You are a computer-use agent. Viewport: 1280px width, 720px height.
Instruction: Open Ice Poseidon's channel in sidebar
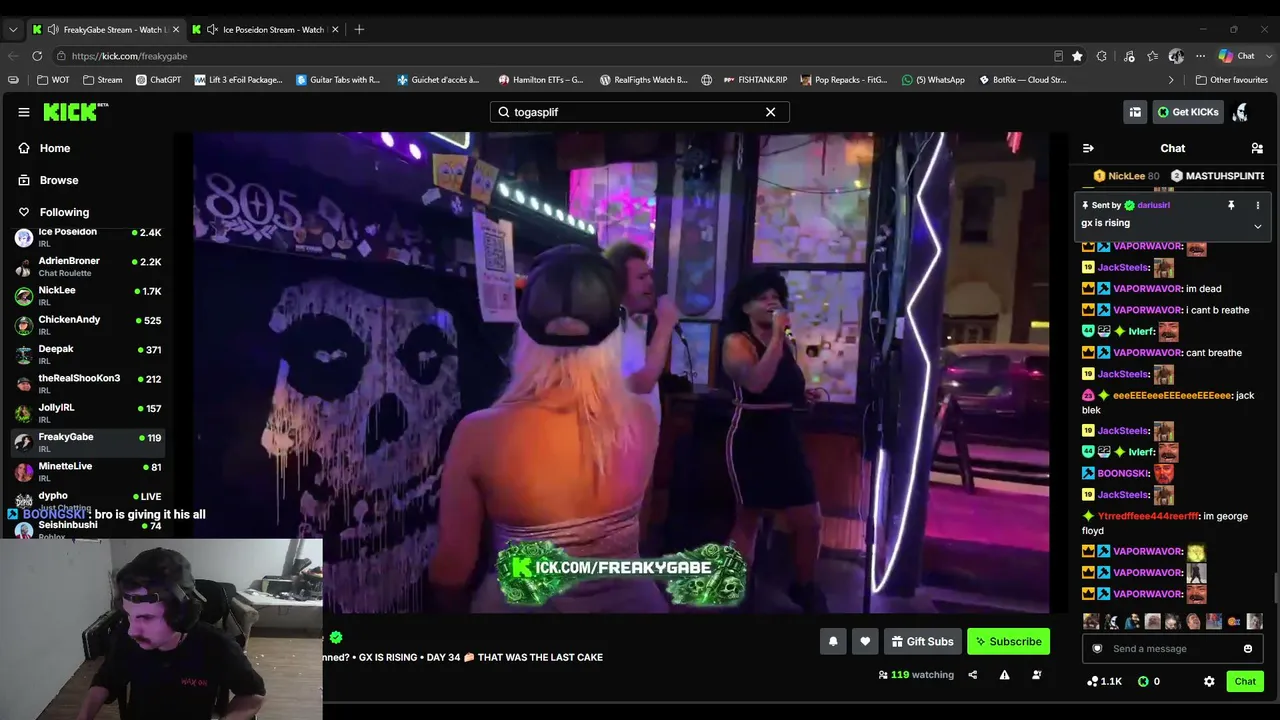tap(88, 236)
